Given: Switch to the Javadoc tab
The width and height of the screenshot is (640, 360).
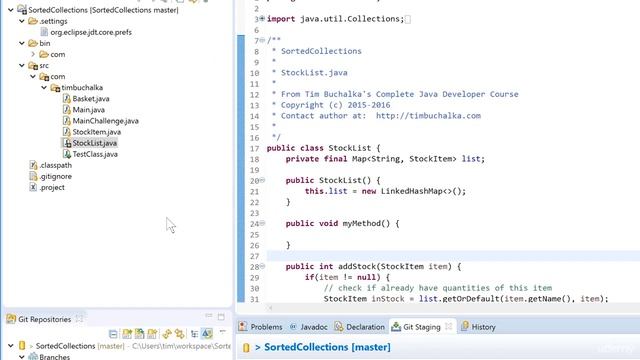Looking at the screenshot, I should coord(309,327).
